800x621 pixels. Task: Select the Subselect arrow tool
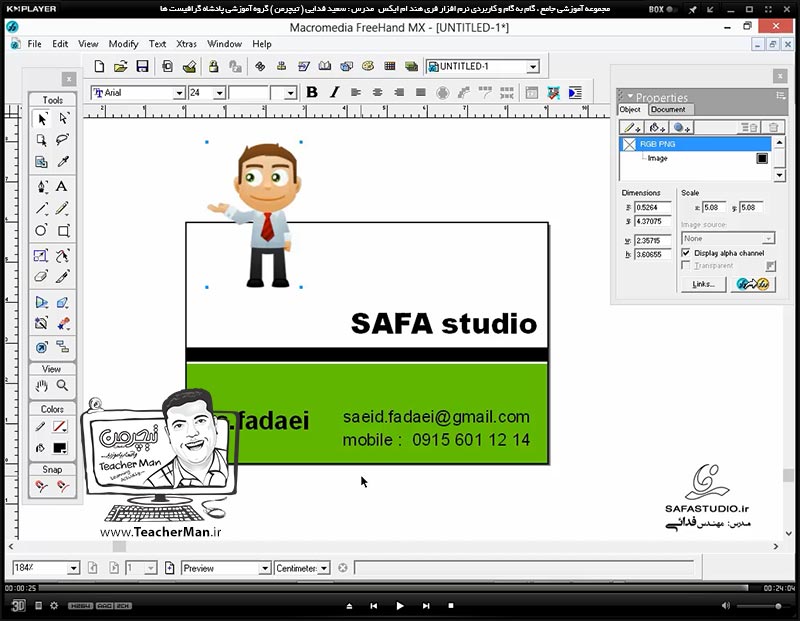63,119
